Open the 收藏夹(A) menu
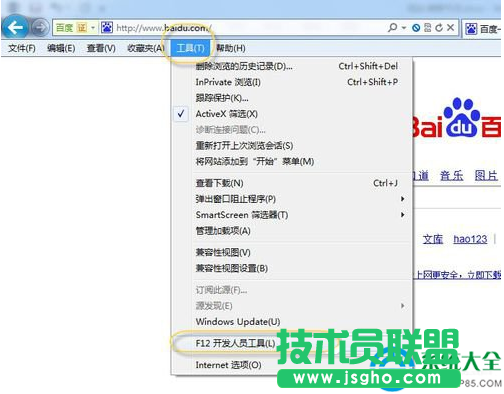 point(146,48)
